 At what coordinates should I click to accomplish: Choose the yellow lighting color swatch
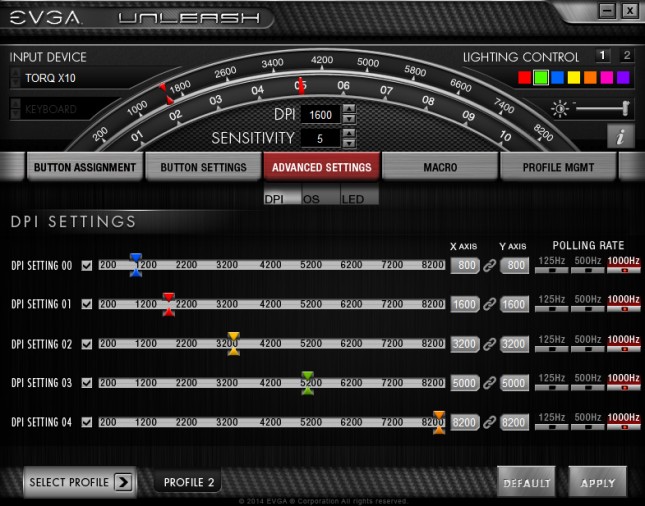[x=574, y=77]
